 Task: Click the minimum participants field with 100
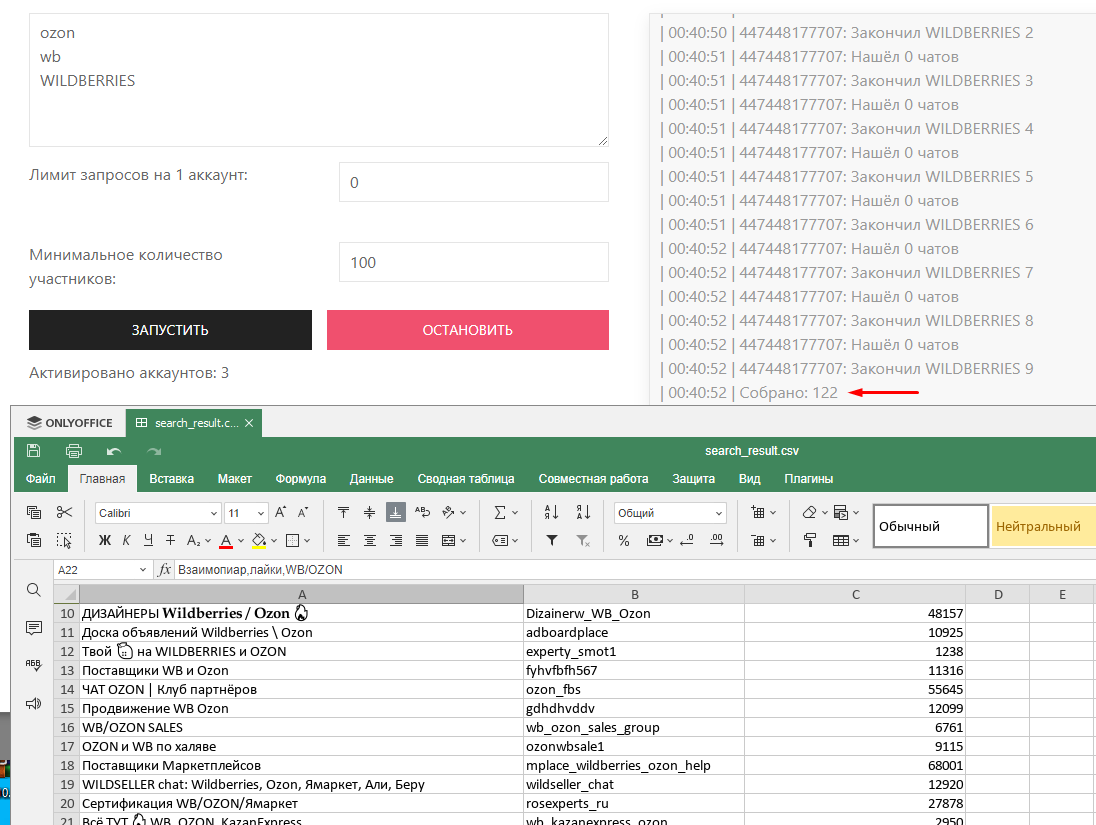point(473,263)
